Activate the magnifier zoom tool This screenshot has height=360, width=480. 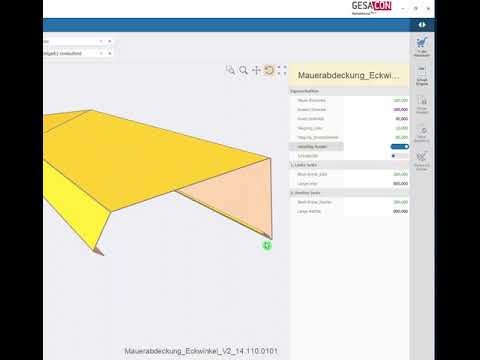click(243, 70)
